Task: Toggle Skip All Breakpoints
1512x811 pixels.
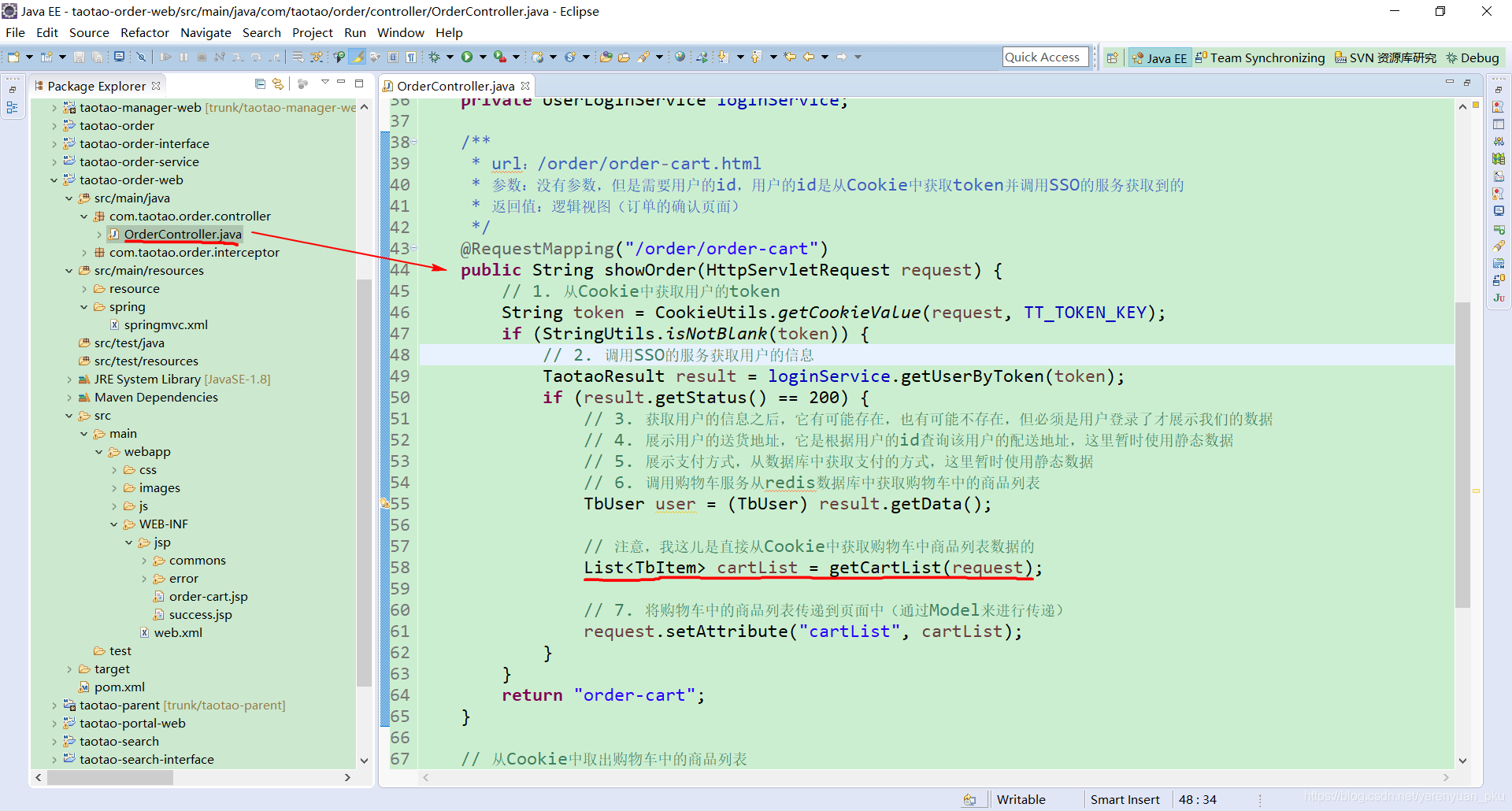Action: (x=141, y=57)
